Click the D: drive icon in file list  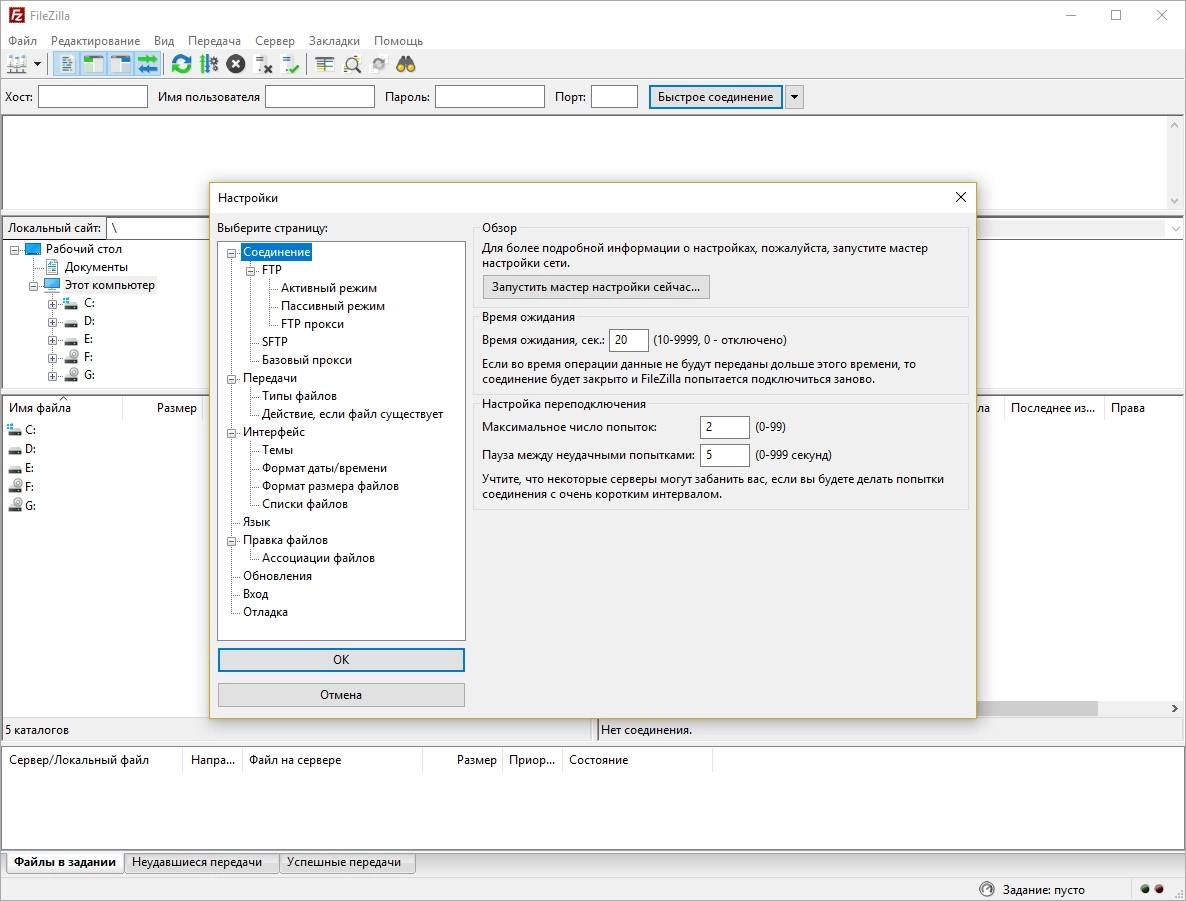click(x=14, y=449)
